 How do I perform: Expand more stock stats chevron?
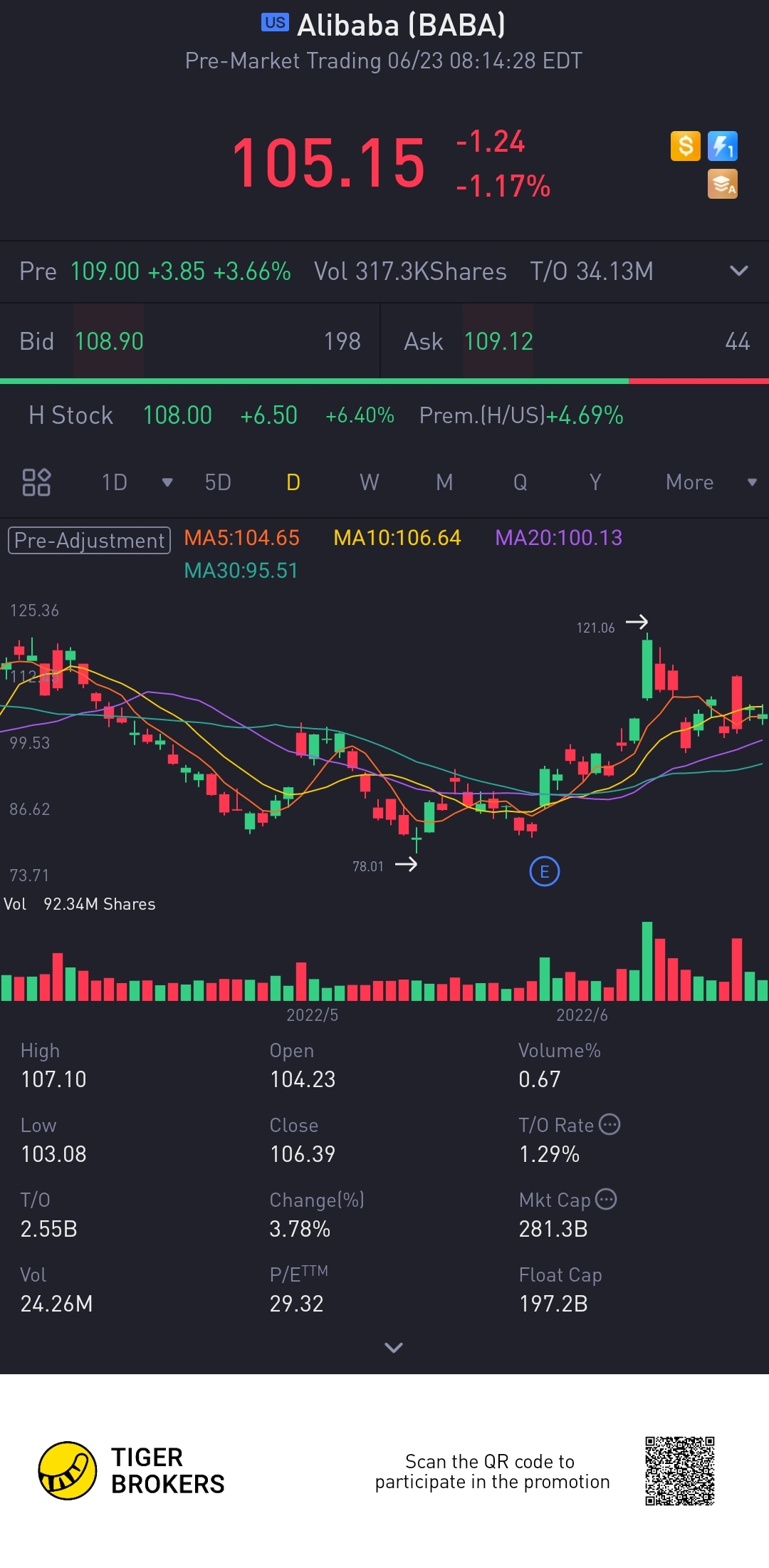pyautogui.click(x=394, y=1347)
